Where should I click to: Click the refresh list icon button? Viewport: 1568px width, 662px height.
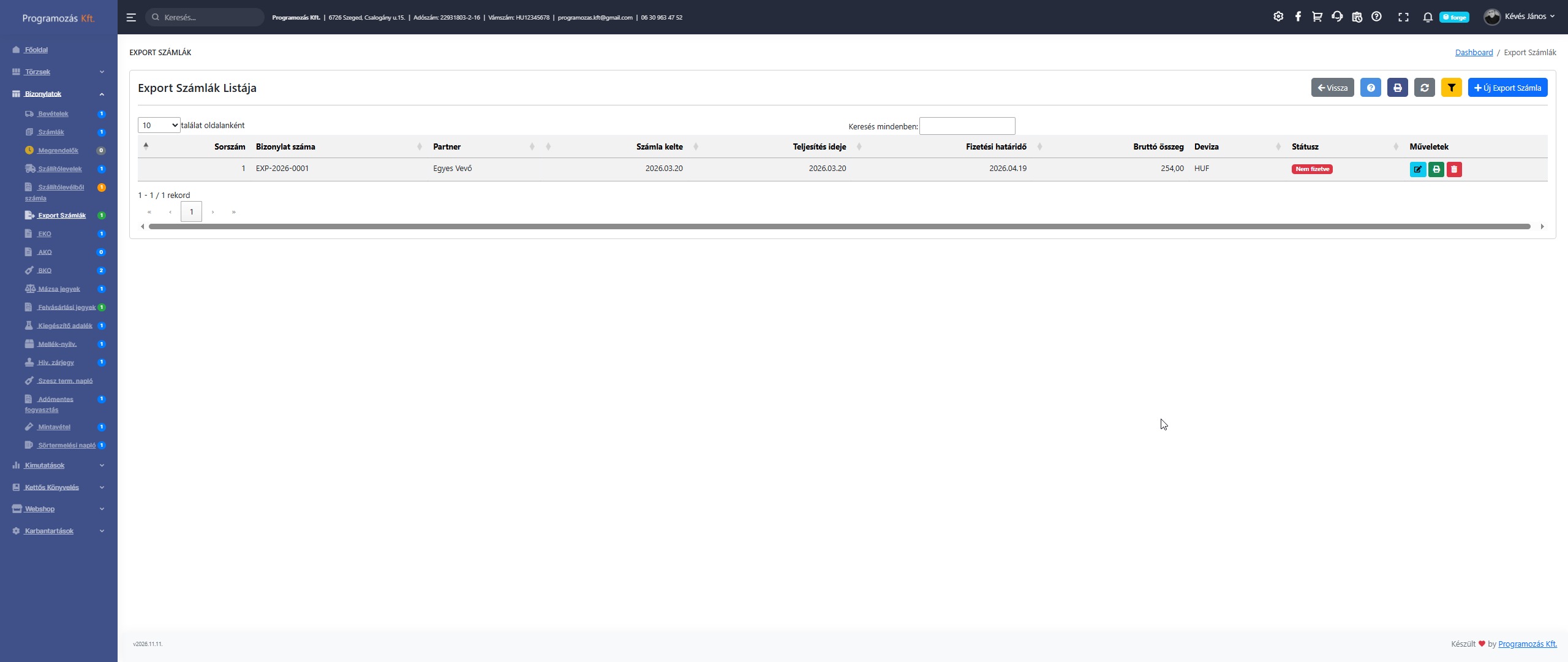1424,88
